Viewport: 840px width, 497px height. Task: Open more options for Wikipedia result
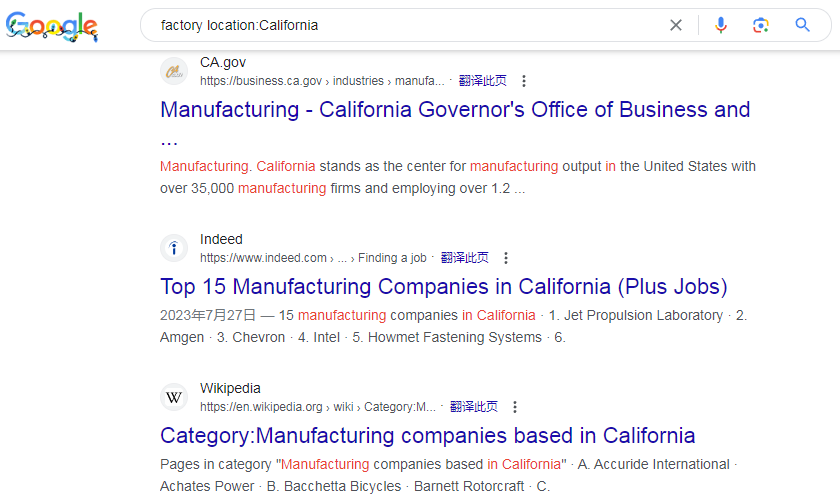(x=515, y=407)
